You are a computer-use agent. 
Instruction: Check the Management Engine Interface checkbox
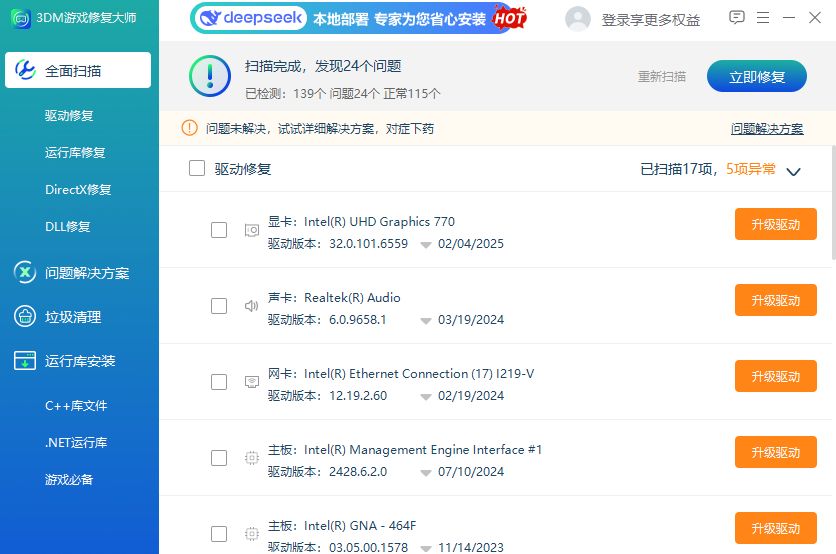click(x=219, y=457)
